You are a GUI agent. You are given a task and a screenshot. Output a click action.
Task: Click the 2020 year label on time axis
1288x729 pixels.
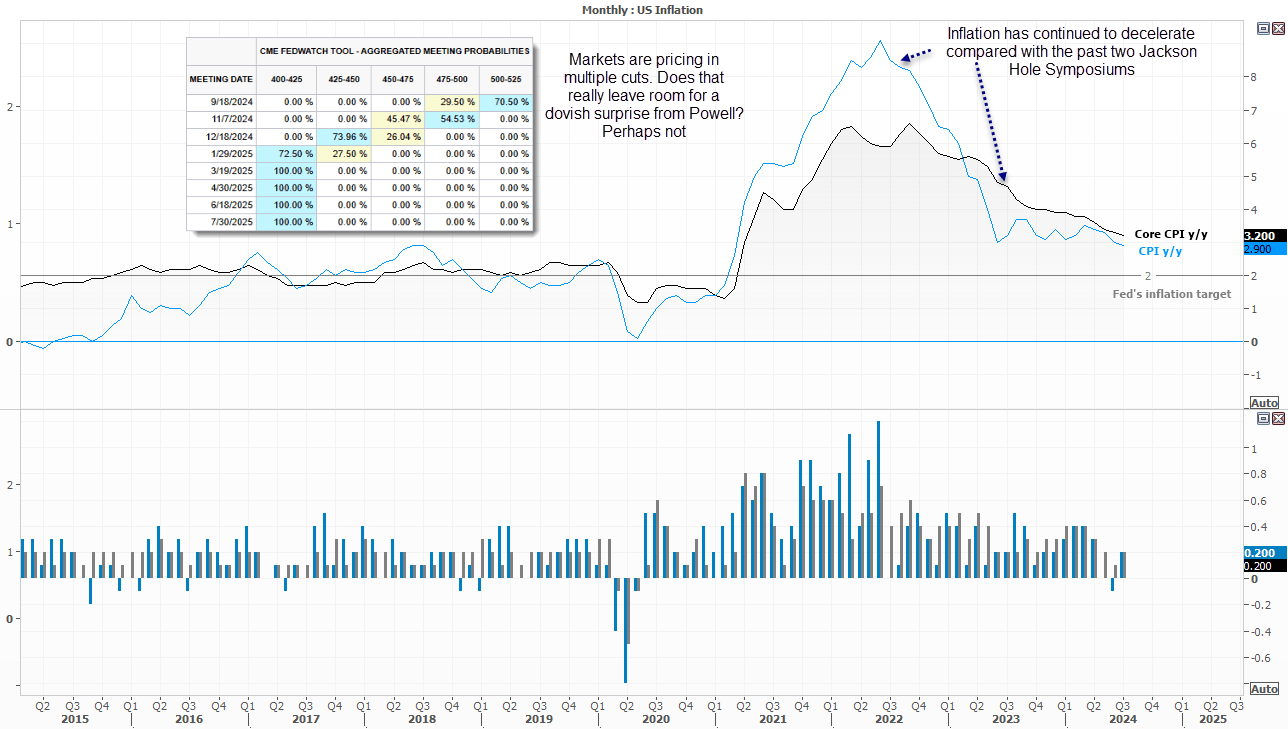tap(655, 718)
